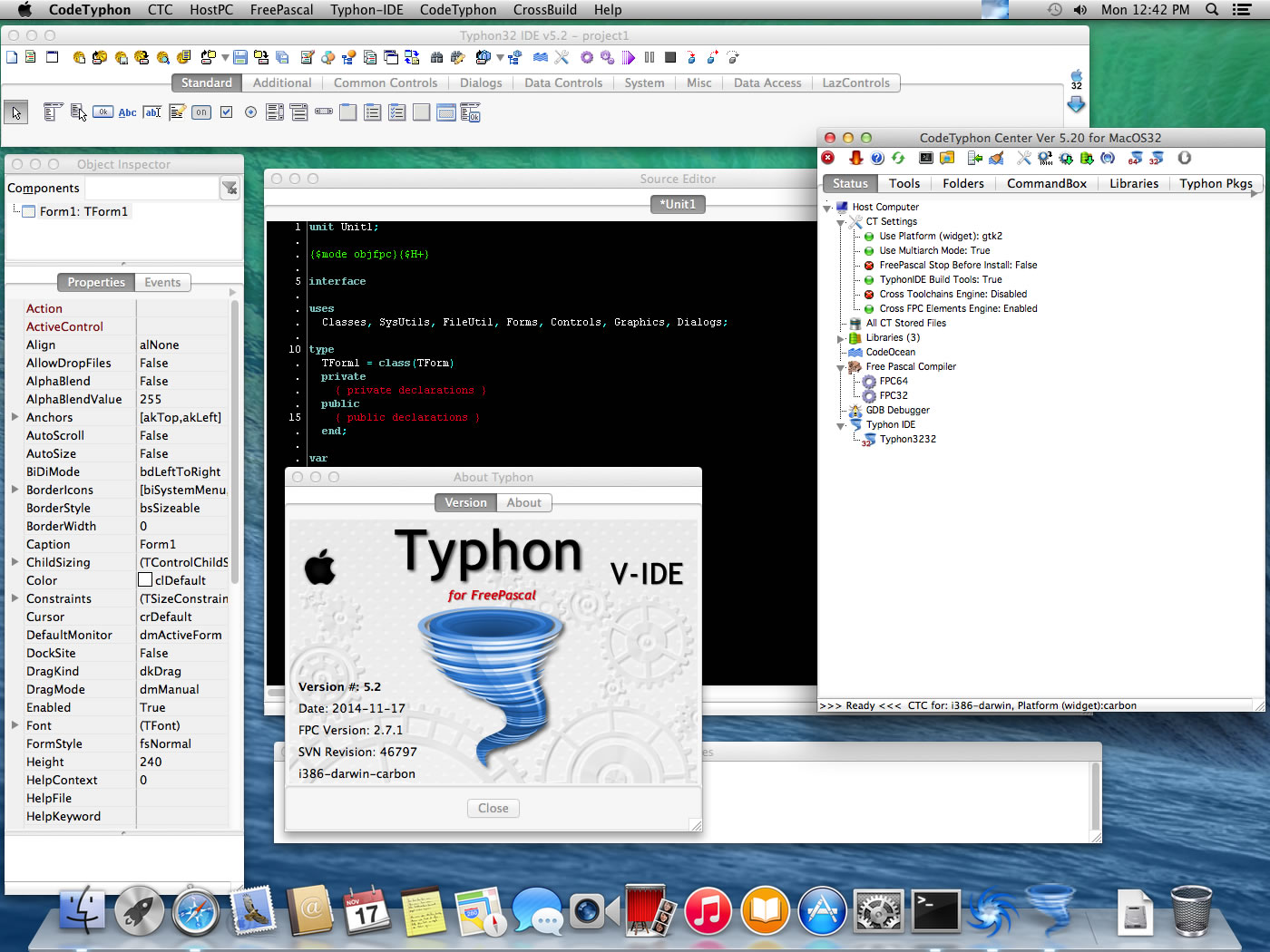Click the Color clDefault swatch

(x=145, y=580)
